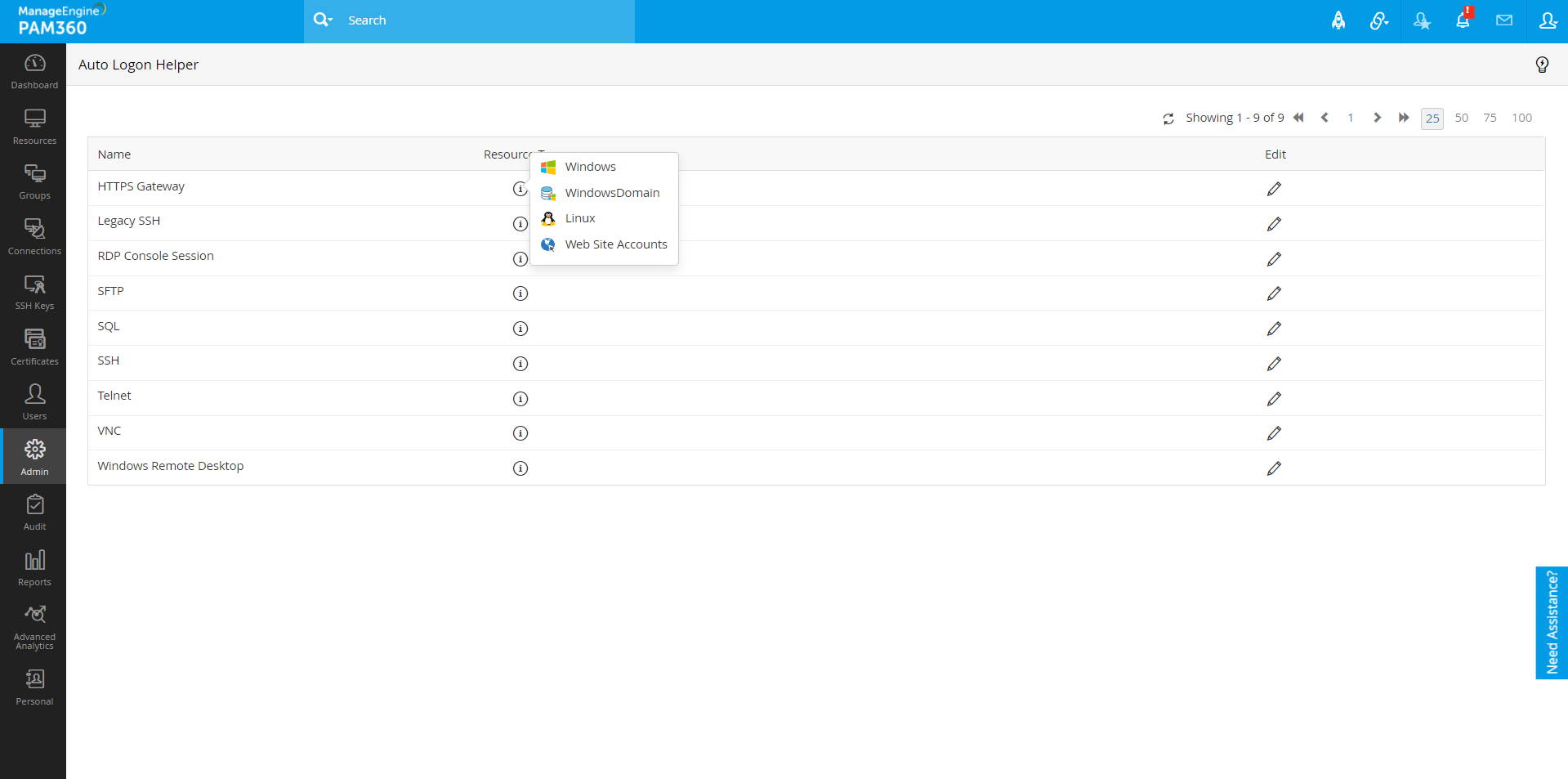Viewport: 1568px width, 779px height.
Task: Open the user profile icon in header
Action: (1548, 20)
